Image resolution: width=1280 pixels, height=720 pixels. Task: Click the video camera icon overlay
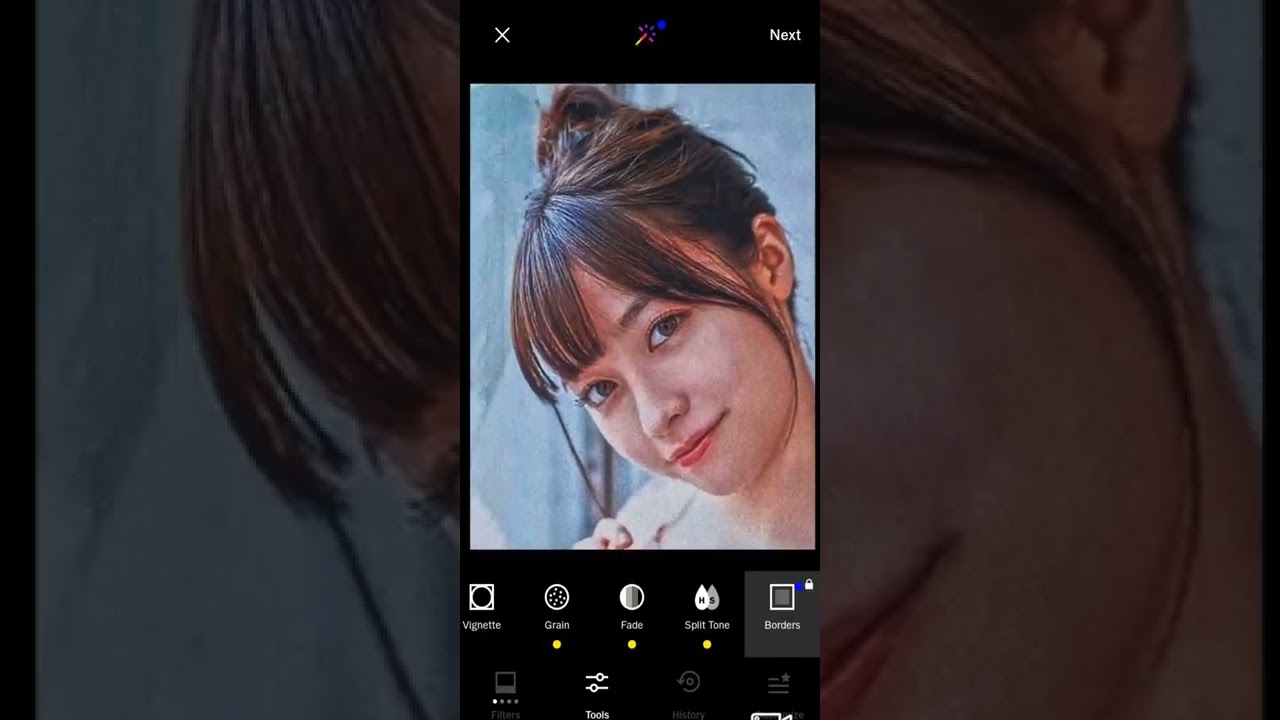771,715
